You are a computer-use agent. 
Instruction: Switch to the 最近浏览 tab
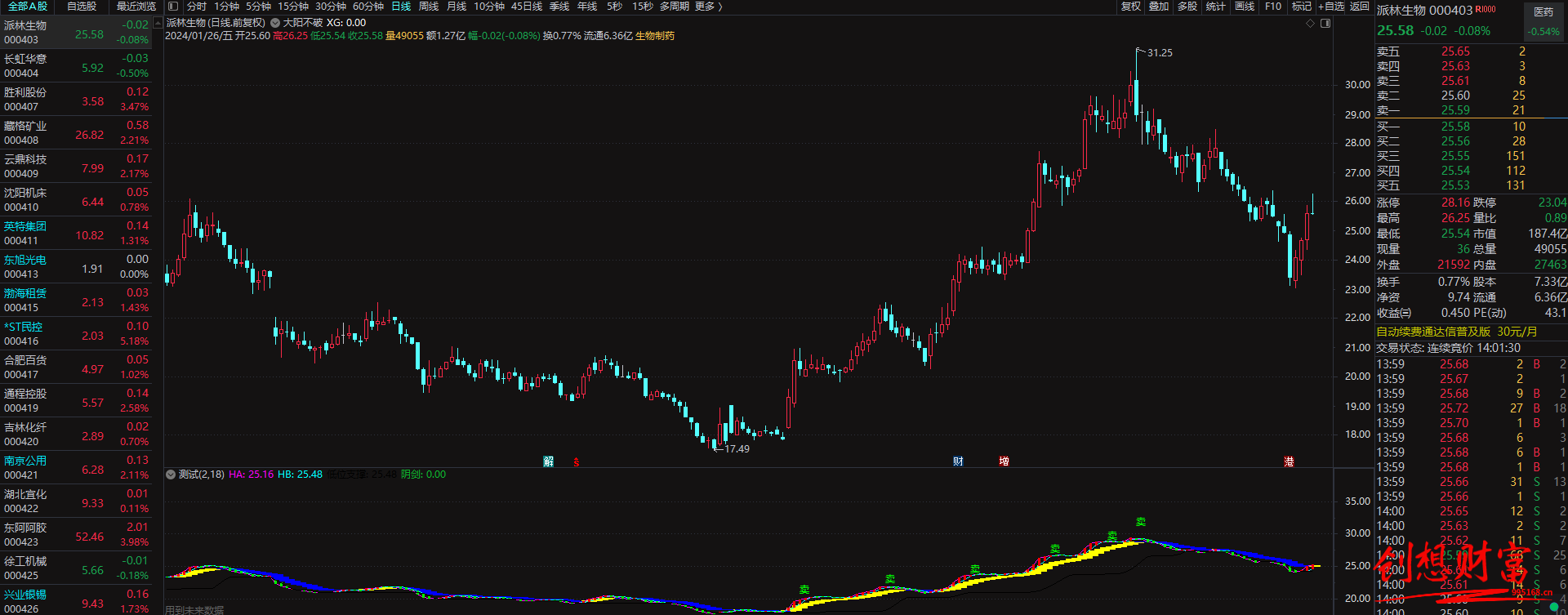[x=136, y=7]
